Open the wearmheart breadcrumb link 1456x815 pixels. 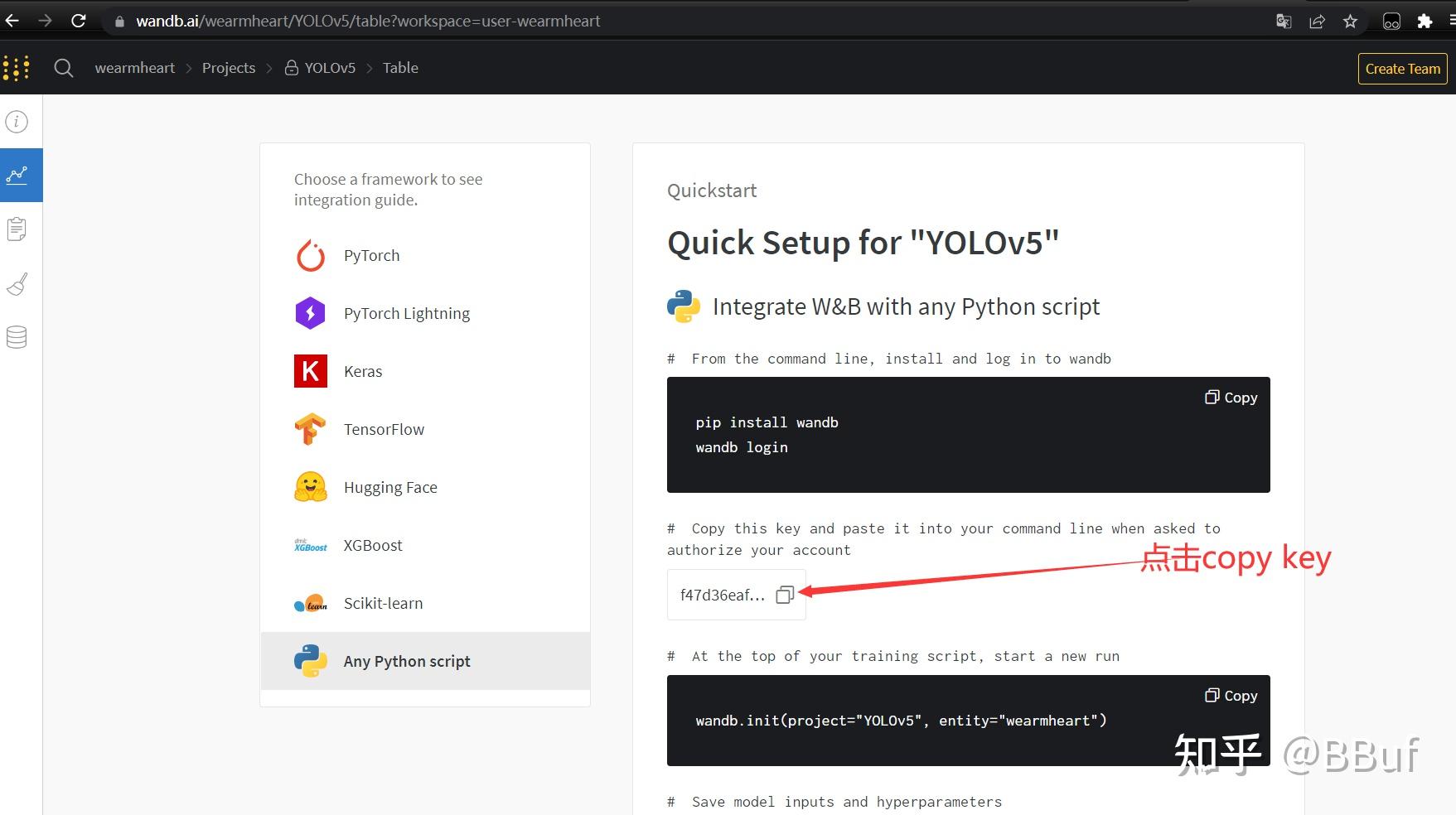[135, 68]
